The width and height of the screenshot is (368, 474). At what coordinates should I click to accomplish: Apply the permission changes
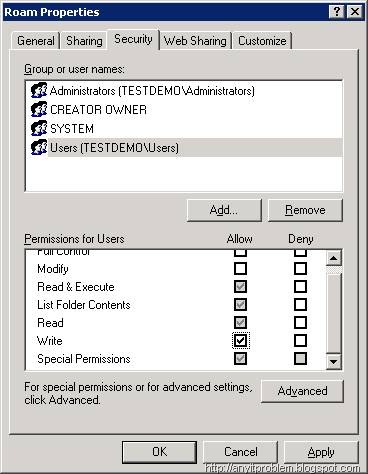(321, 452)
